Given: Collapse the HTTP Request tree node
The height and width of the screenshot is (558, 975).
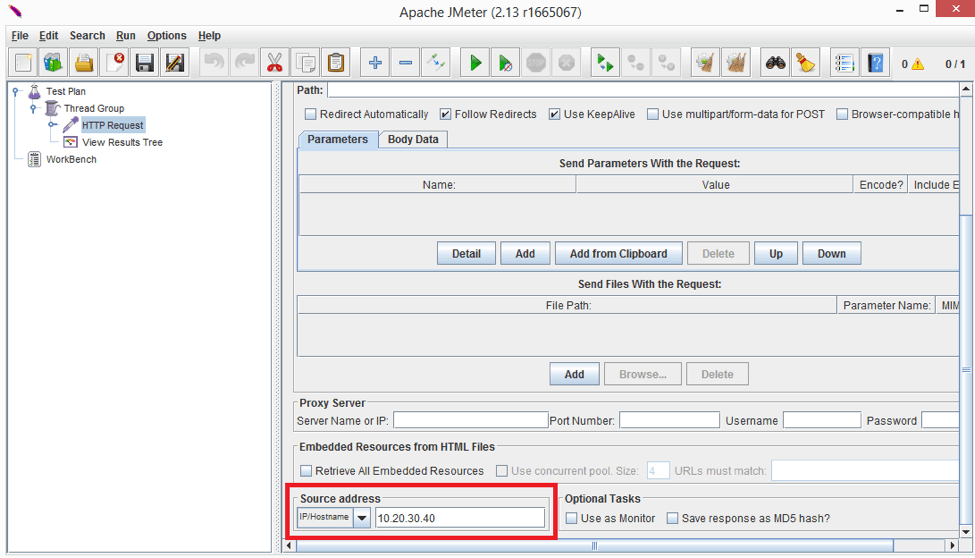Looking at the screenshot, I should click(52, 125).
